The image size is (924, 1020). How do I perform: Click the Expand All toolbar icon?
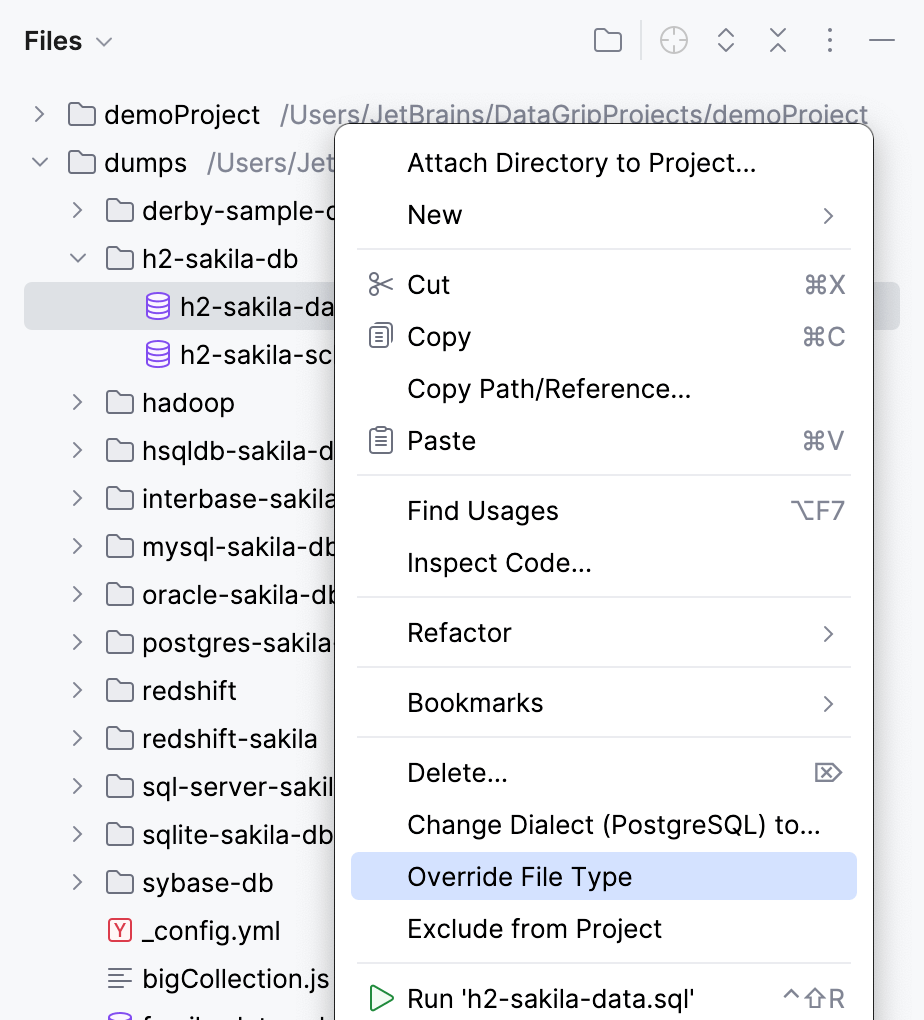click(725, 40)
